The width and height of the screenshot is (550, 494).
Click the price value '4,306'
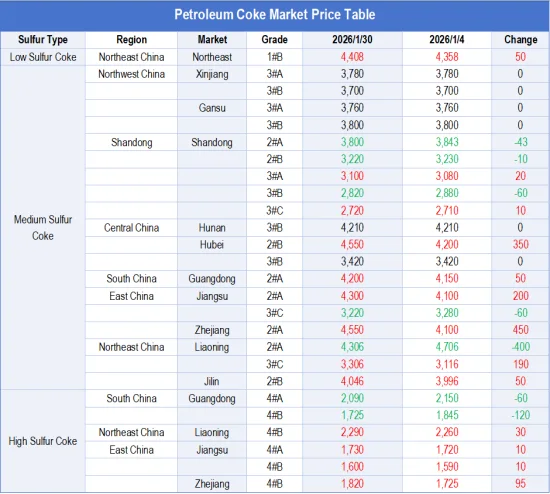[352, 347]
